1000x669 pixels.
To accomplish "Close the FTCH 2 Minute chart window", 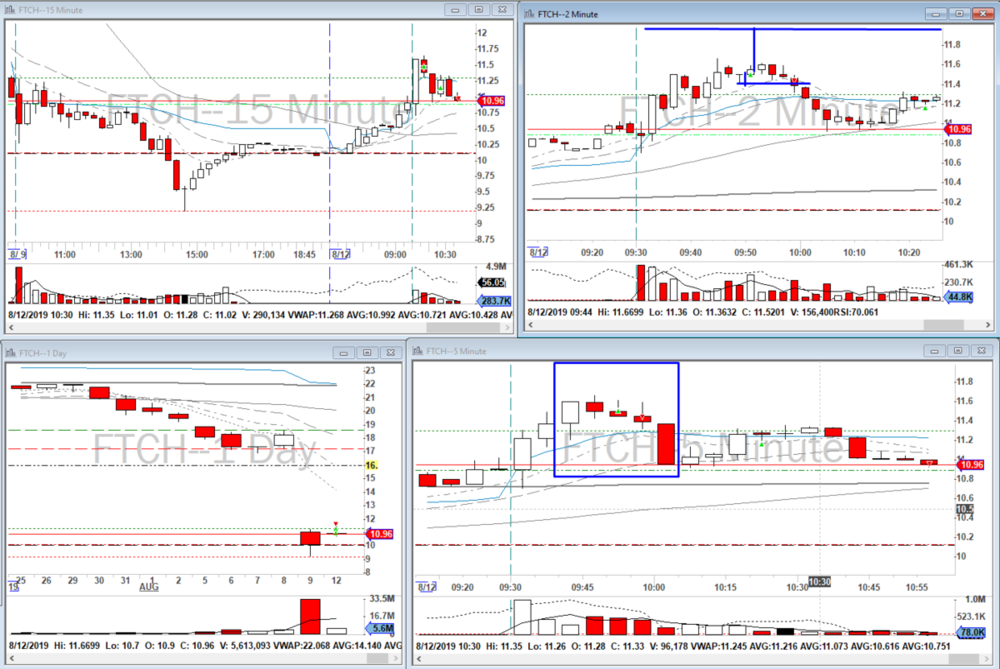I will pyautogui.click(x=982, y=13).
